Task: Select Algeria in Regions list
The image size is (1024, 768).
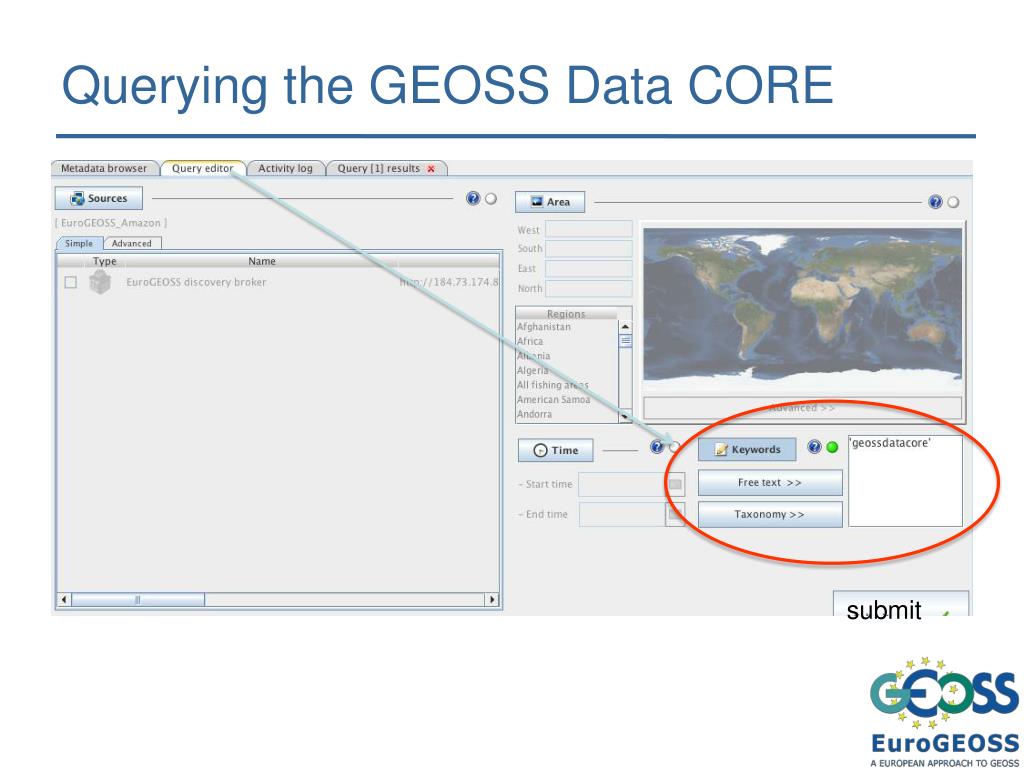Action: pyautogui.click(x=533, y=370)
